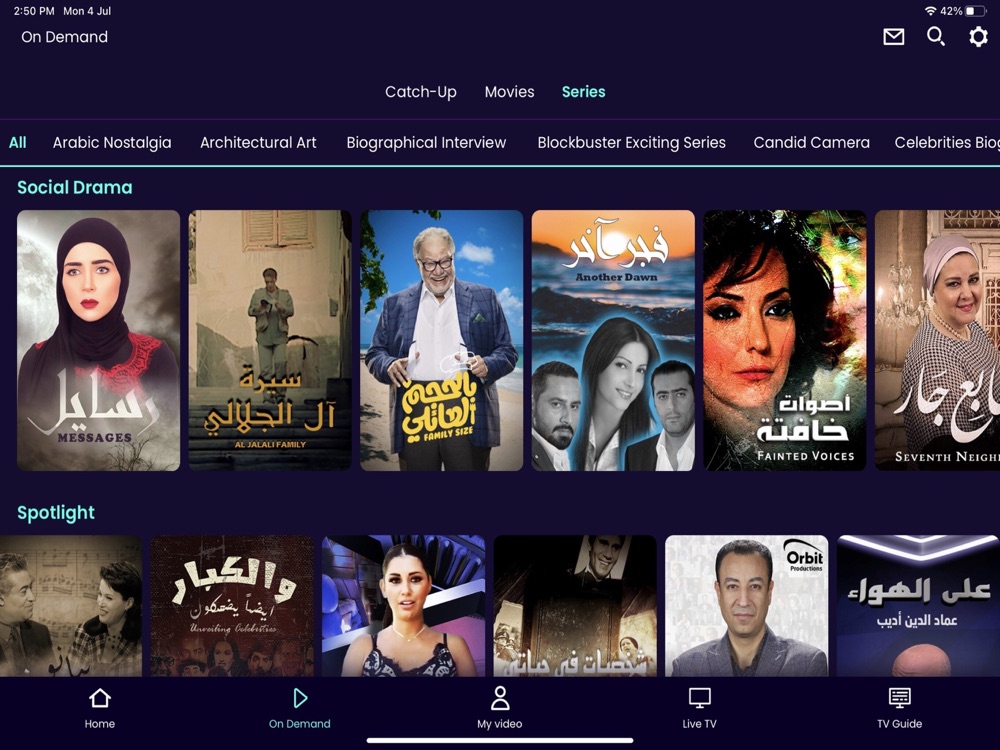
Task: Go to Home in bottom bar
Action: 99,708
